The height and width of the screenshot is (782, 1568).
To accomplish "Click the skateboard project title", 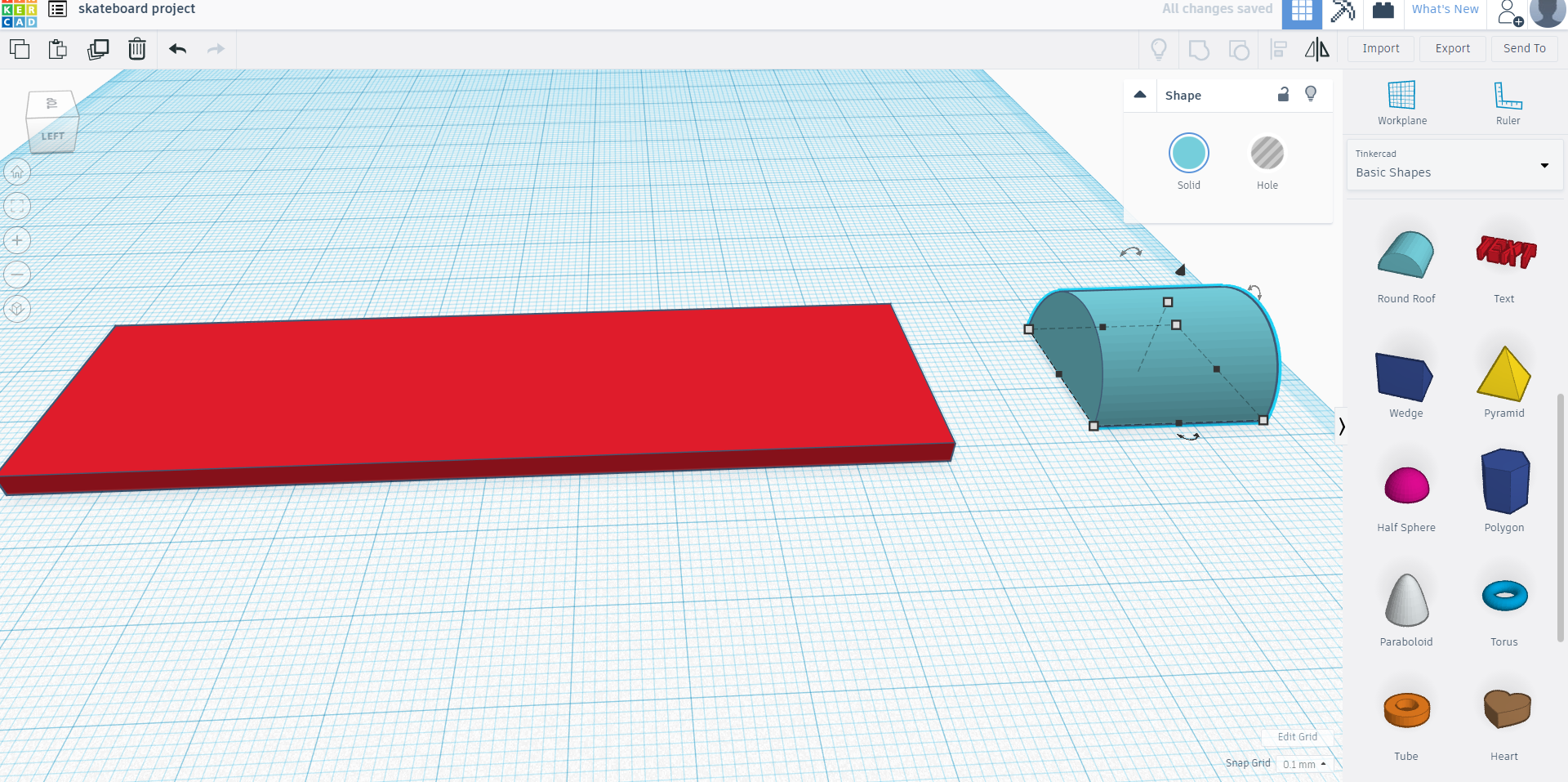I will click(x=137, y=9).
